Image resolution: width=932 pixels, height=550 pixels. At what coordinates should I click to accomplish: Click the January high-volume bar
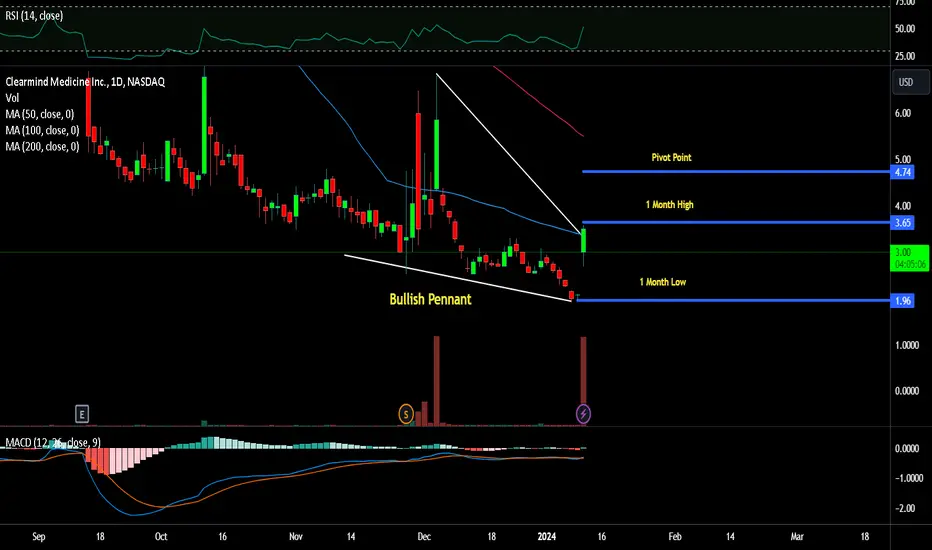583,372
